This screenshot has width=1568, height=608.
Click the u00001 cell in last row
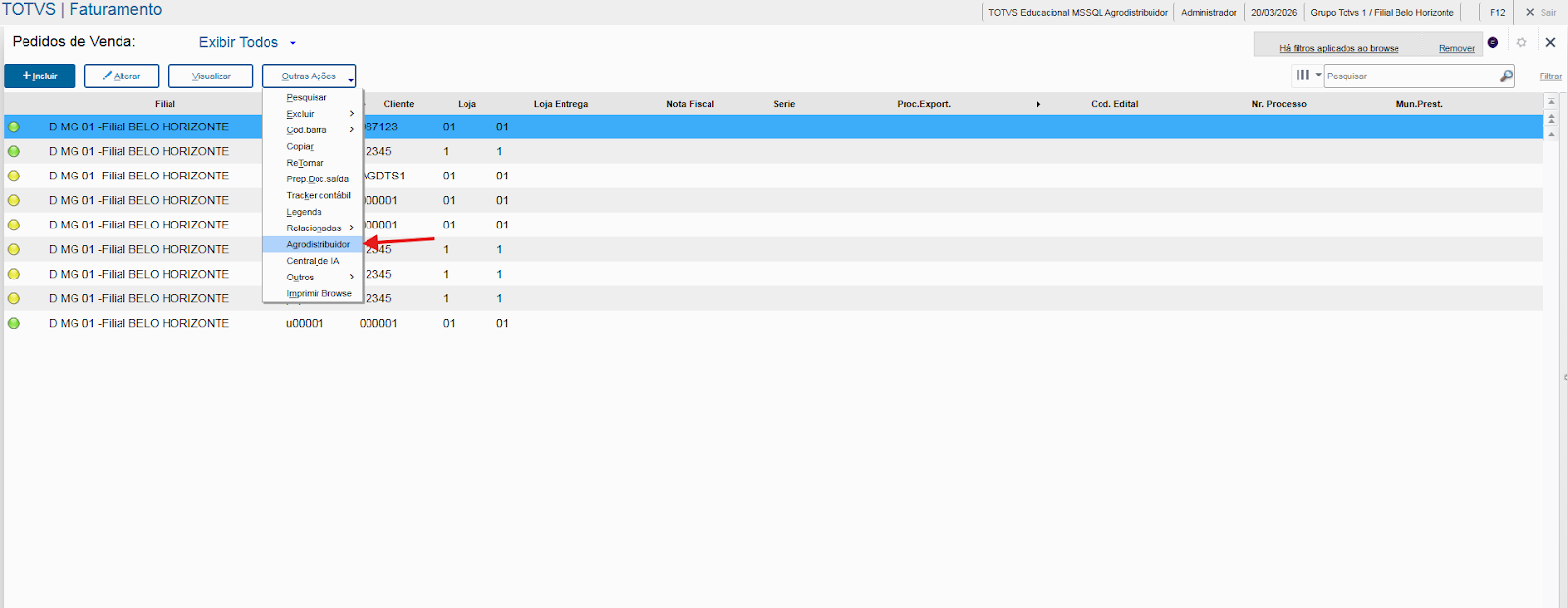[x=305, y=323]
